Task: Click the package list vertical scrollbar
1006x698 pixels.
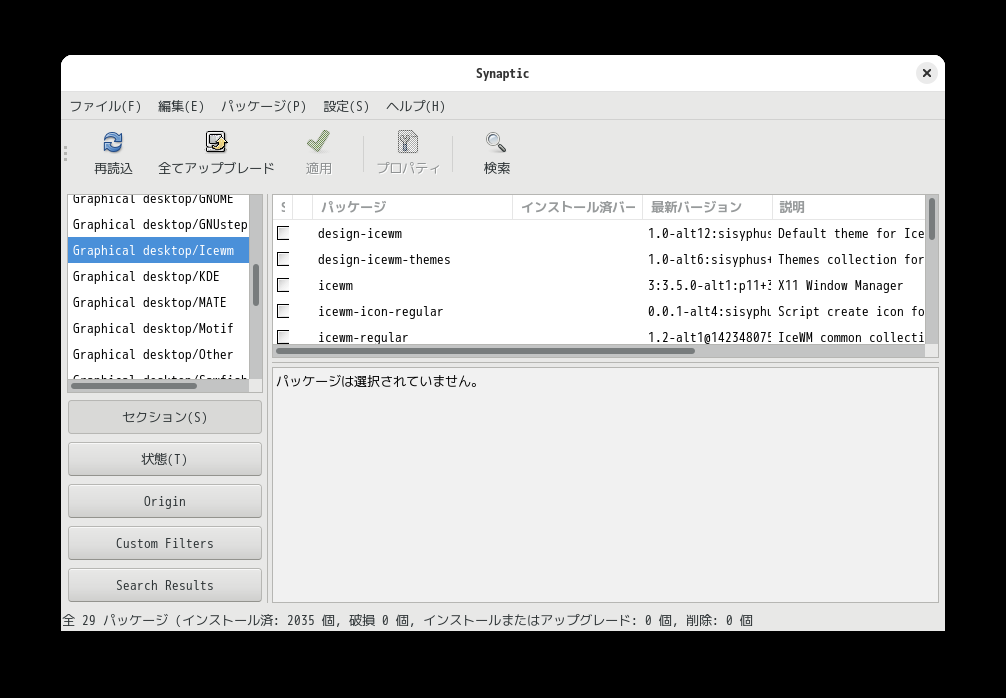Action: pyautogui.click(x=932, y=219)
